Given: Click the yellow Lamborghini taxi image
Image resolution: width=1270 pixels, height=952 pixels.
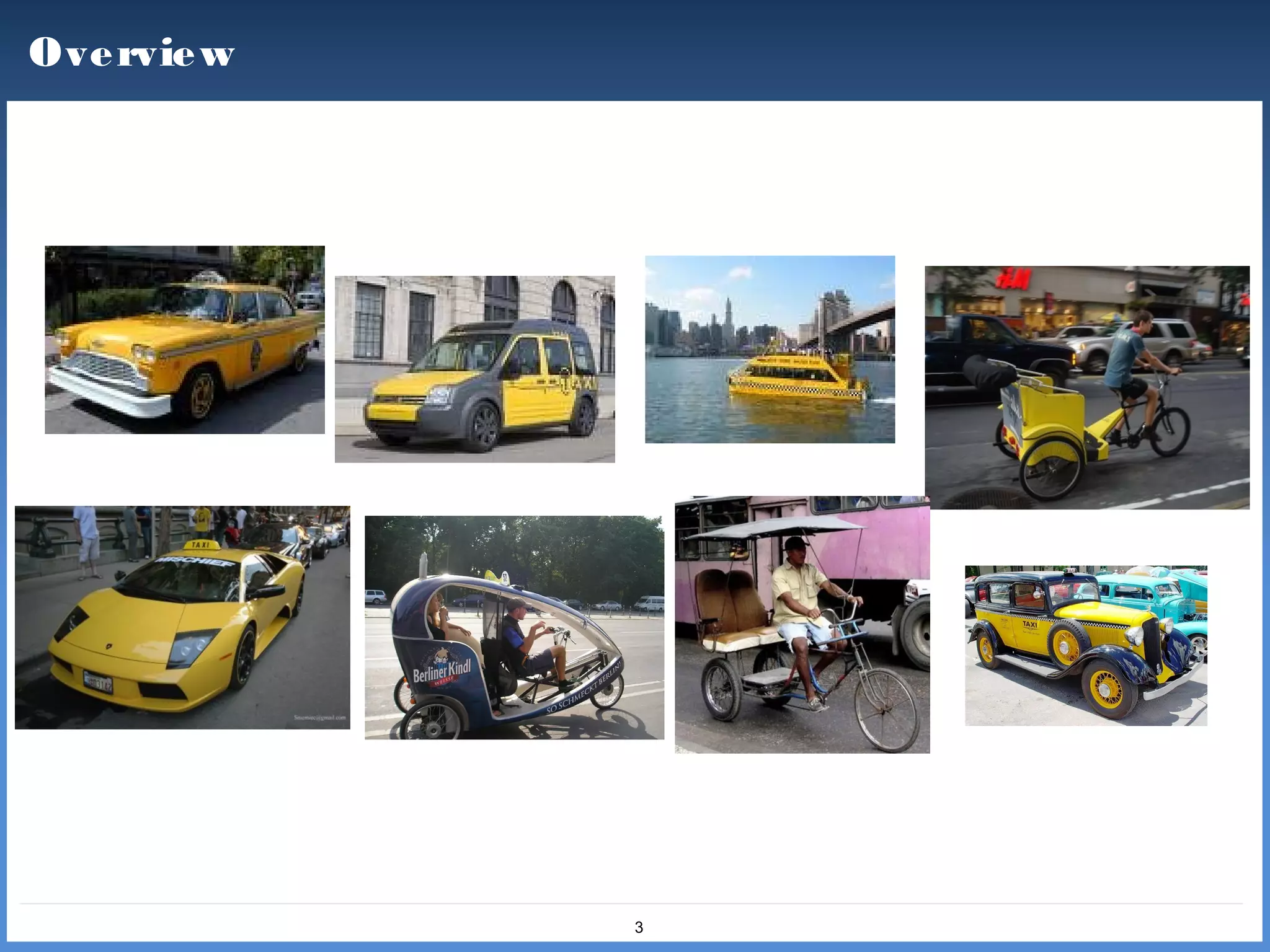Looking at the screenshot, I should (x=182, y=617).
